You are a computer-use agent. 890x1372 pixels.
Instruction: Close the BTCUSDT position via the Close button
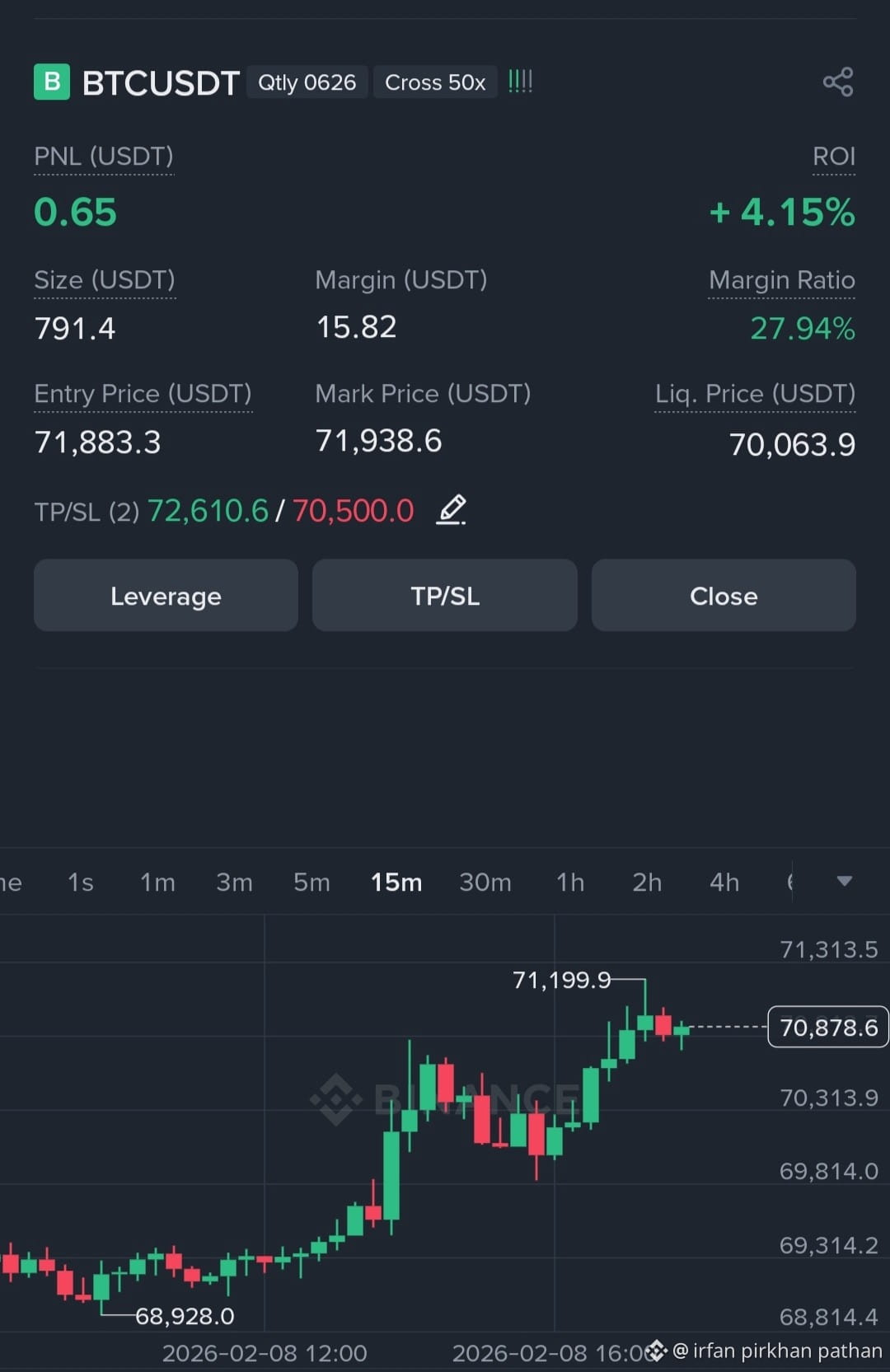coord(724,596)
